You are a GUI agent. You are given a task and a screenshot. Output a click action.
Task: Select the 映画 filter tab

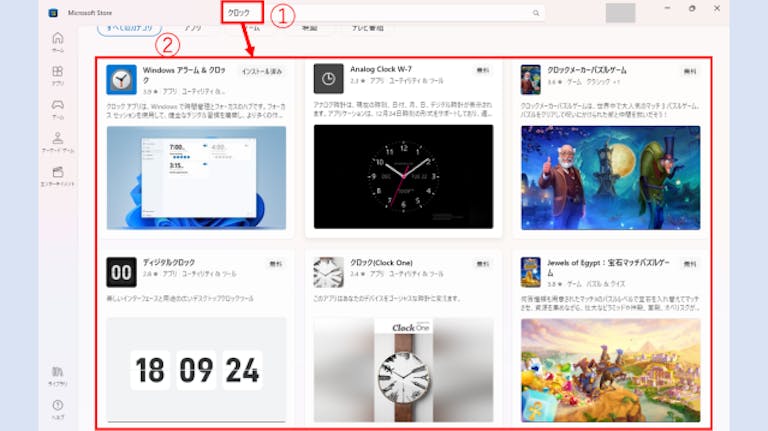coord(310,28)
